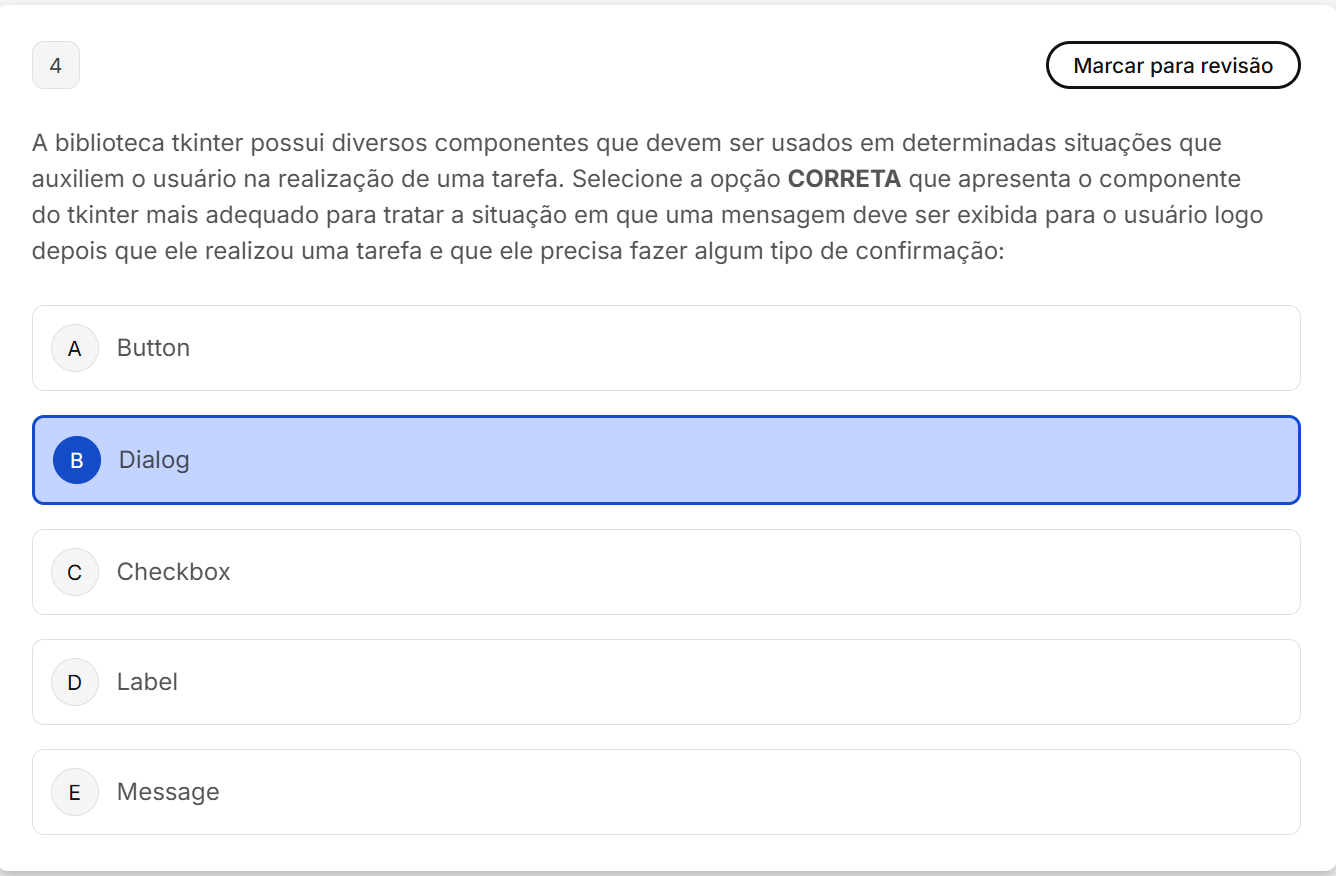The height and width of the screenshot is (876, 1336).
Task: Click the "Dialog" answer text
Action: 154,460
